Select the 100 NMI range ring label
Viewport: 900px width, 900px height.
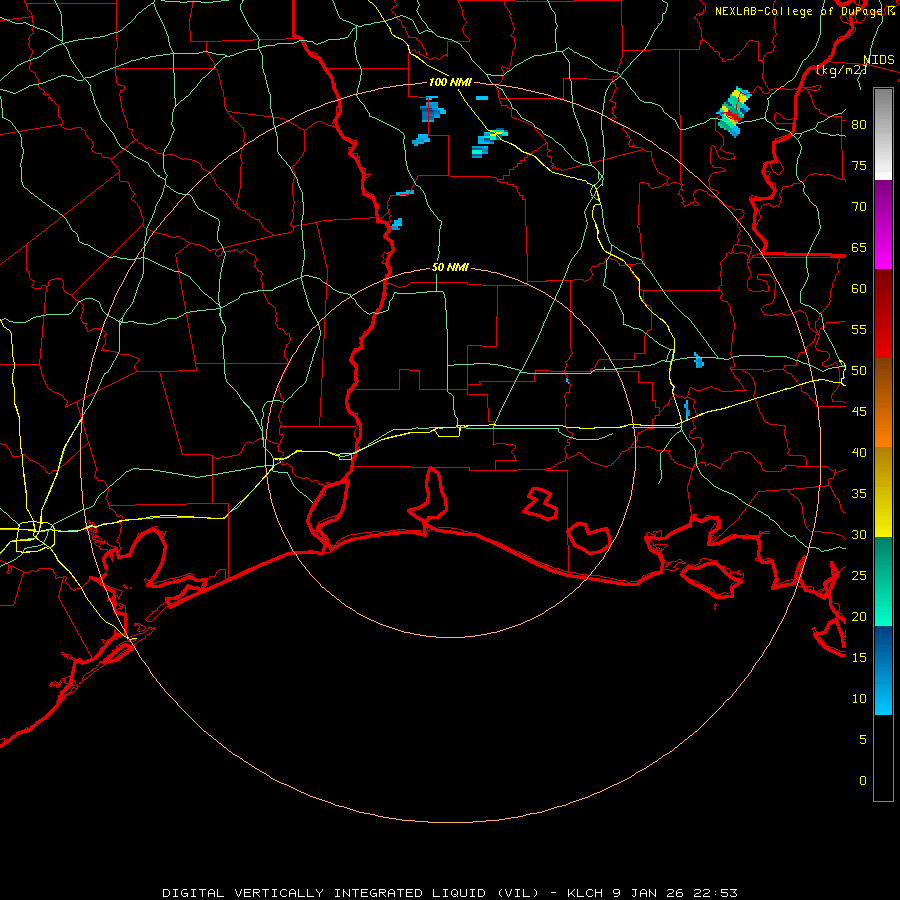[450, 82]
